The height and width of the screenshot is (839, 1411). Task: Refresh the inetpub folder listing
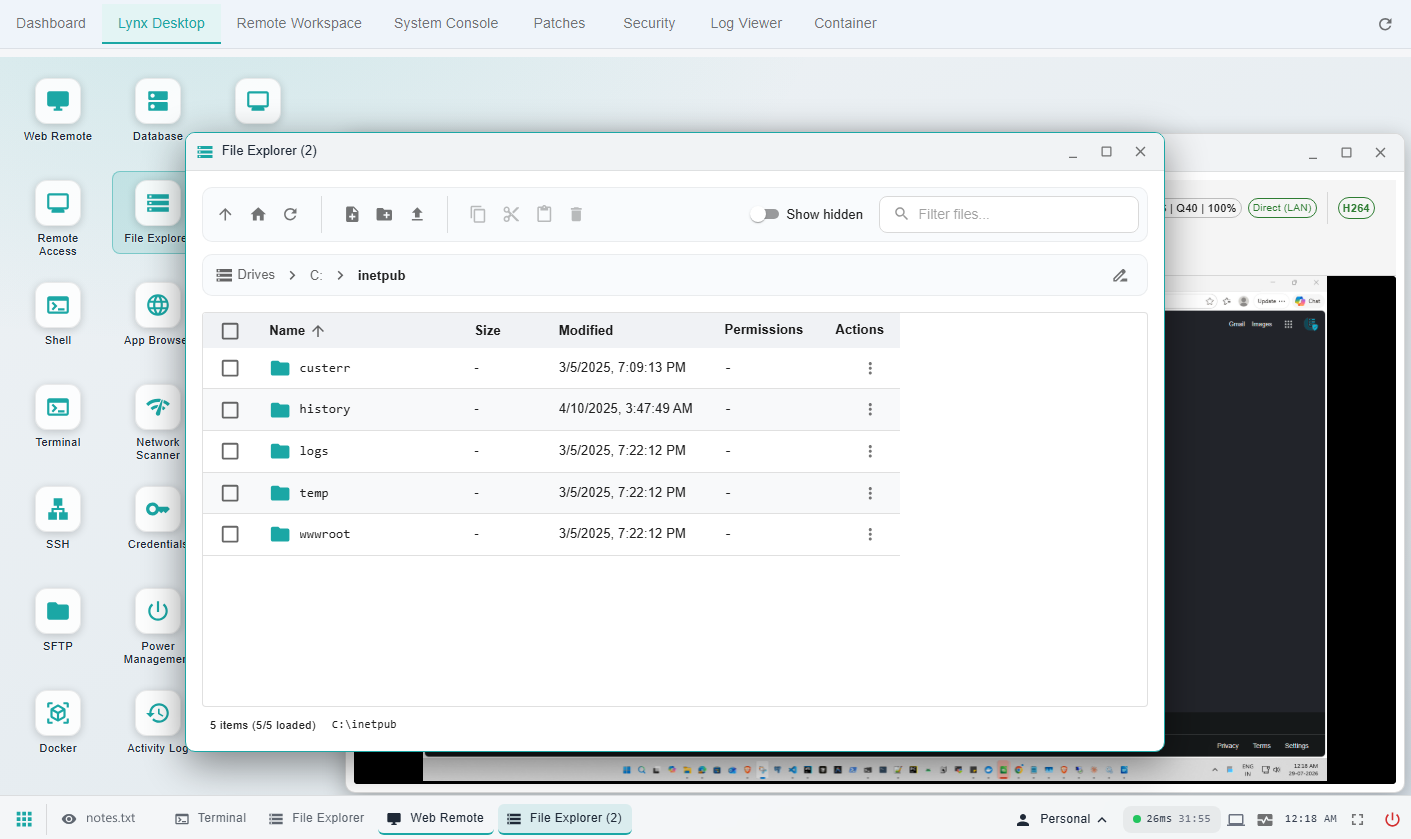(x=290, y=214)
